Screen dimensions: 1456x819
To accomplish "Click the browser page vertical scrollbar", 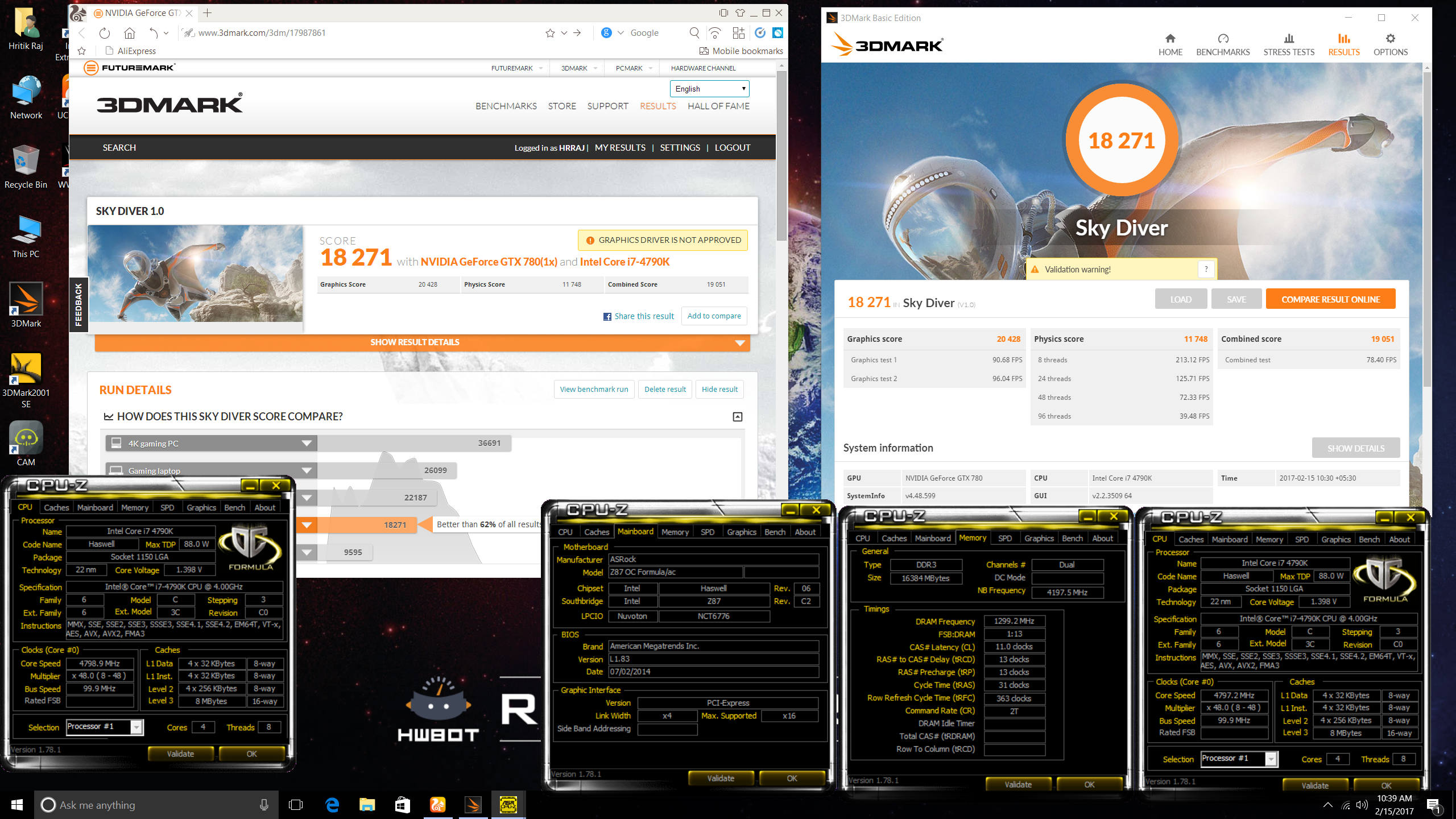I will click(781, 155).
